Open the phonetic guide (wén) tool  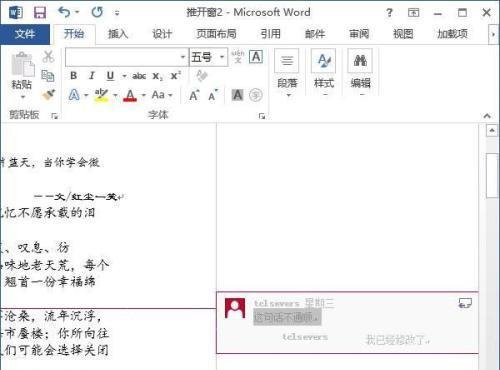tap(238, 57)
